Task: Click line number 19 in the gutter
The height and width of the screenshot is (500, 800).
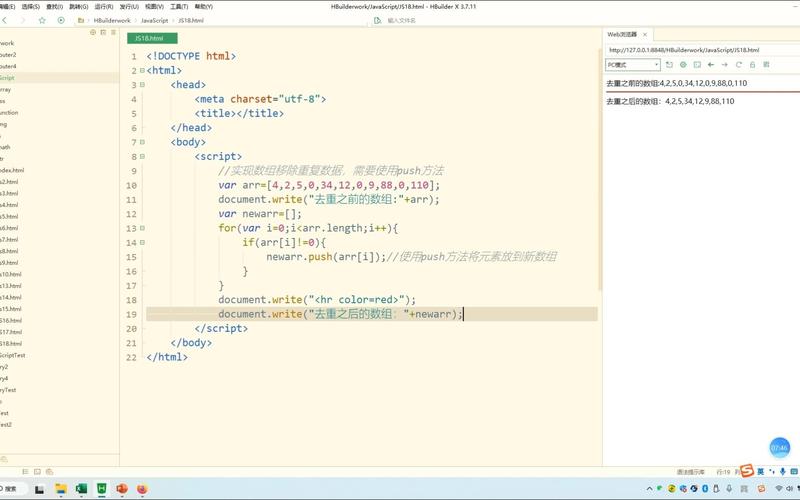Action: pos(132,314)
